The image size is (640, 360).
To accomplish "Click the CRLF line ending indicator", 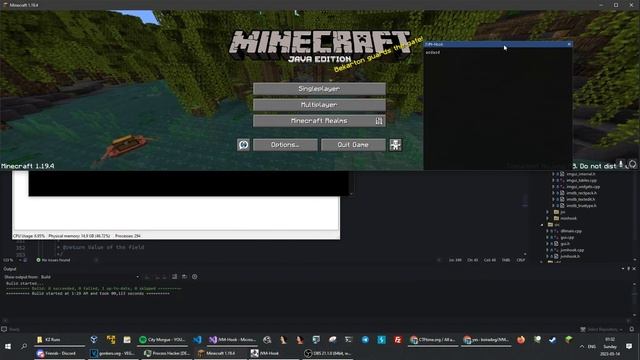I will [521, 260].
